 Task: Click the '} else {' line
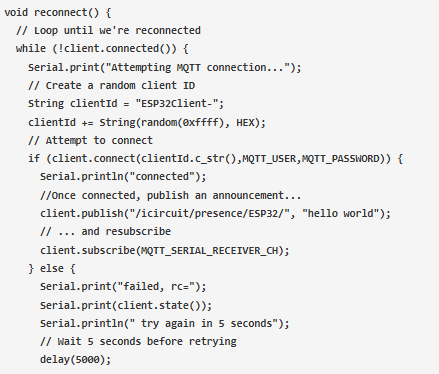pyautogui.click(x=52, y=268)
